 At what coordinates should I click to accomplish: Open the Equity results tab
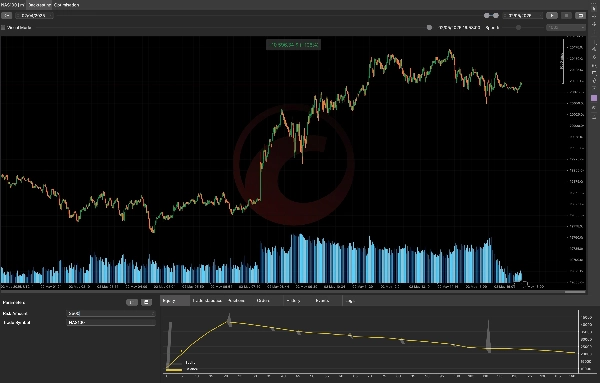click(x=175, y=301)
